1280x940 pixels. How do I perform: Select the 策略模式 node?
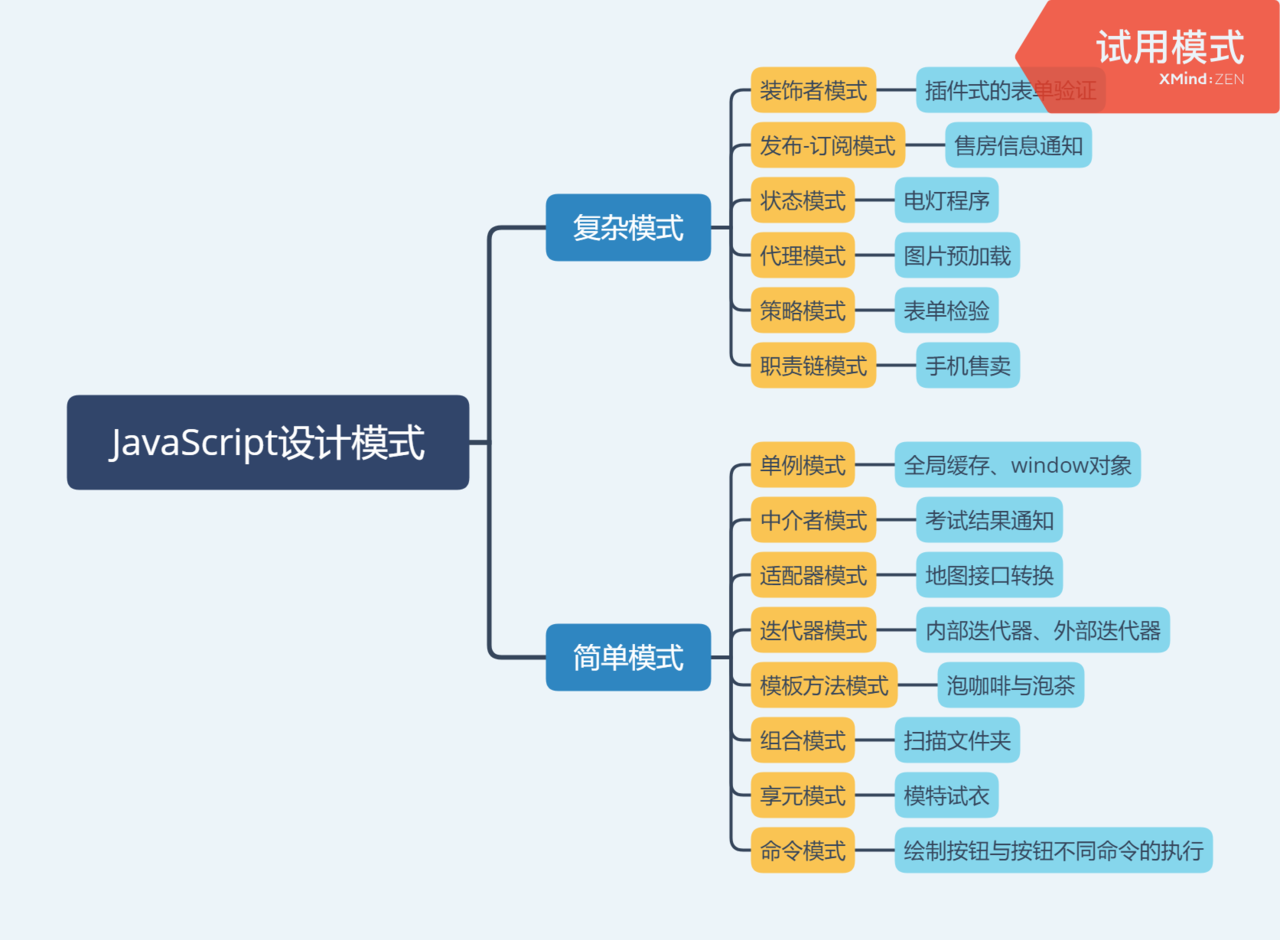click(801, 310)
